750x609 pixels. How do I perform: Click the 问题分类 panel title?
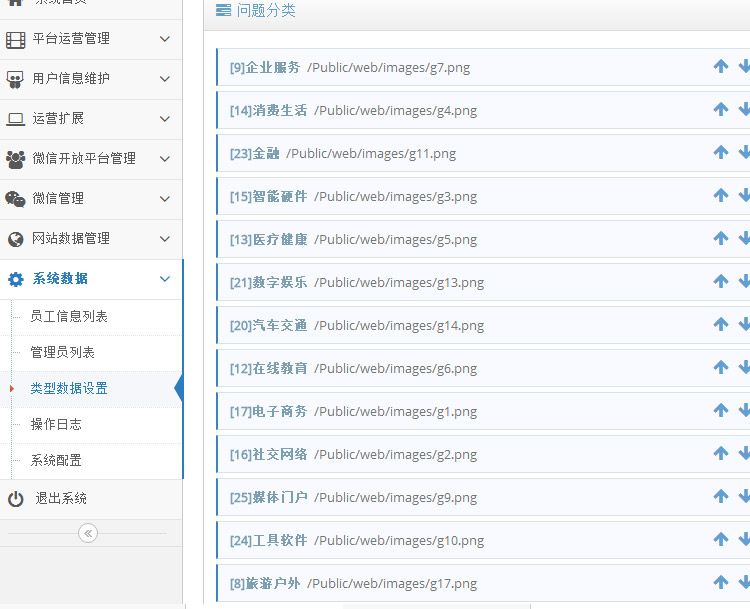(266, 10)
